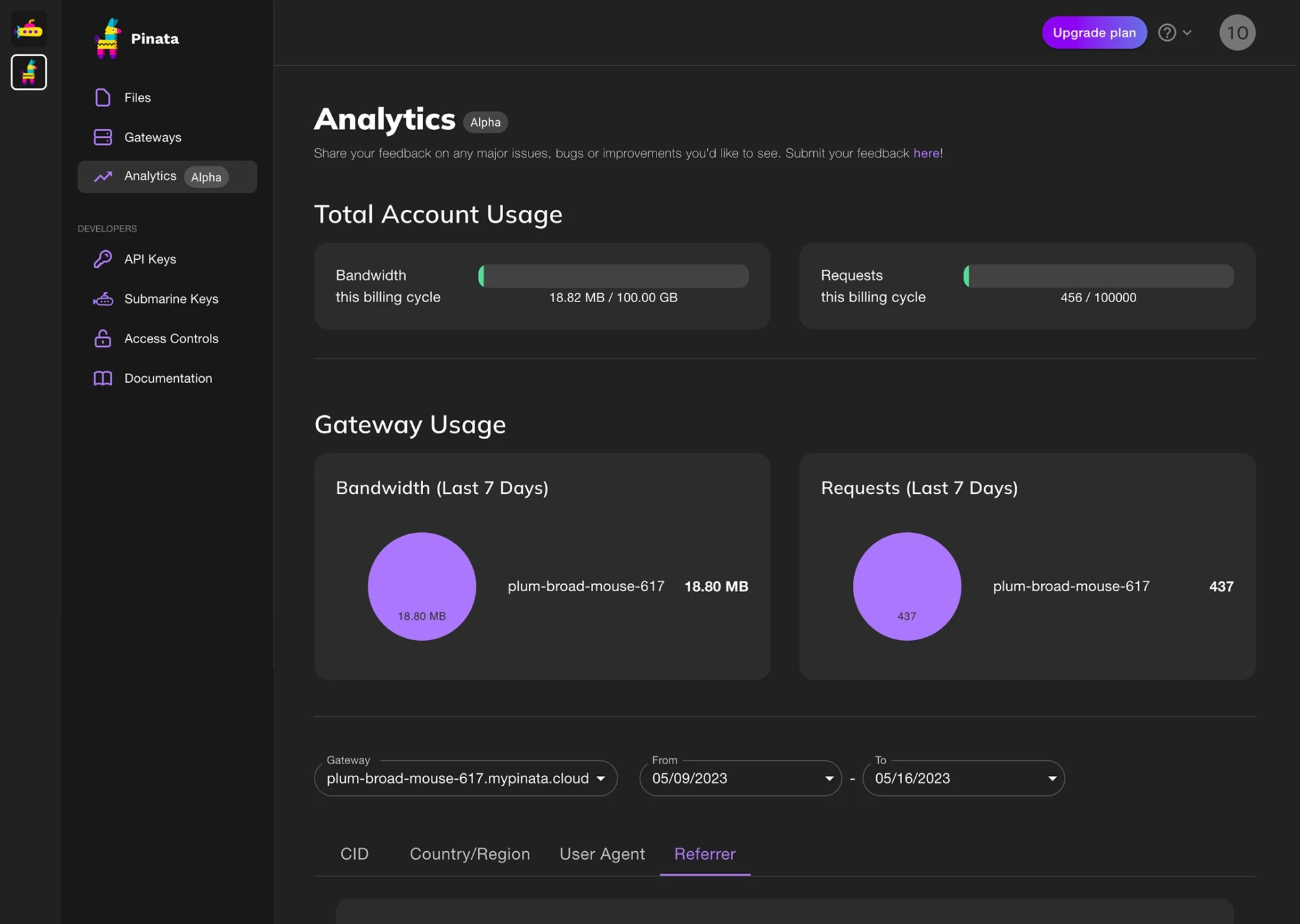Click the bold '437' legend value
The image size is (1300, 924).
pyautogui.click(x=1221, y=587)
